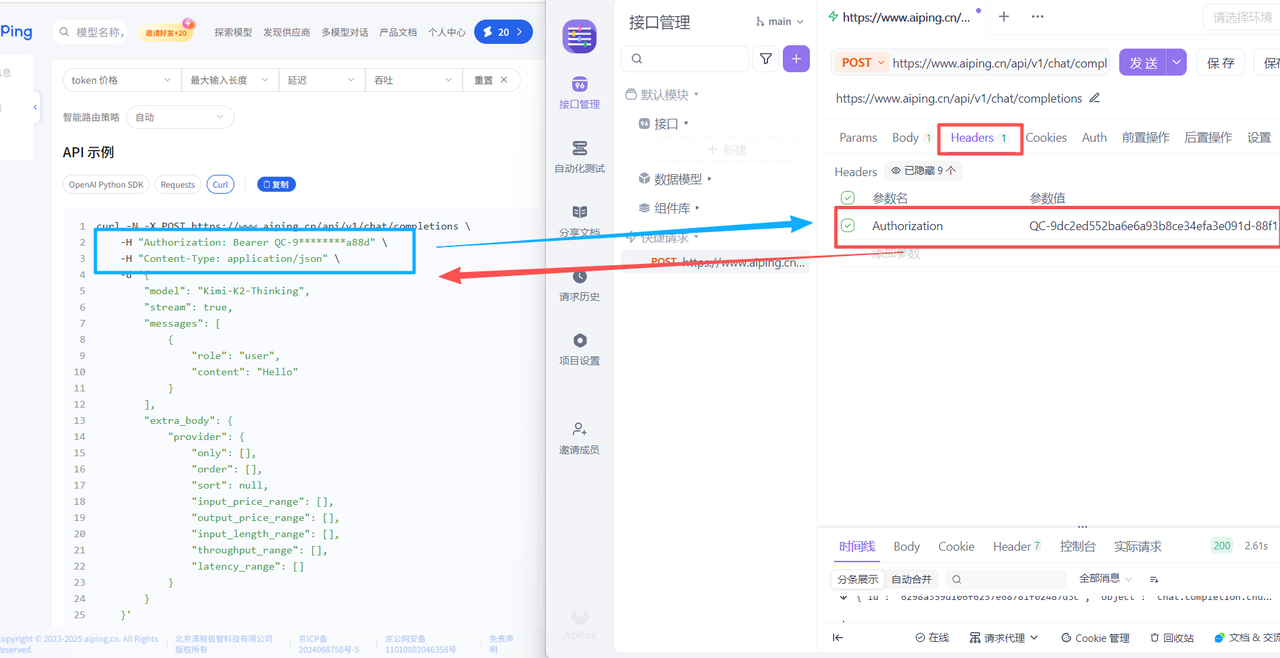The height and width of the screenshot is (658, 1280).
Task: Select 分条展示 display mode
Action: click(x=858, y=579)
